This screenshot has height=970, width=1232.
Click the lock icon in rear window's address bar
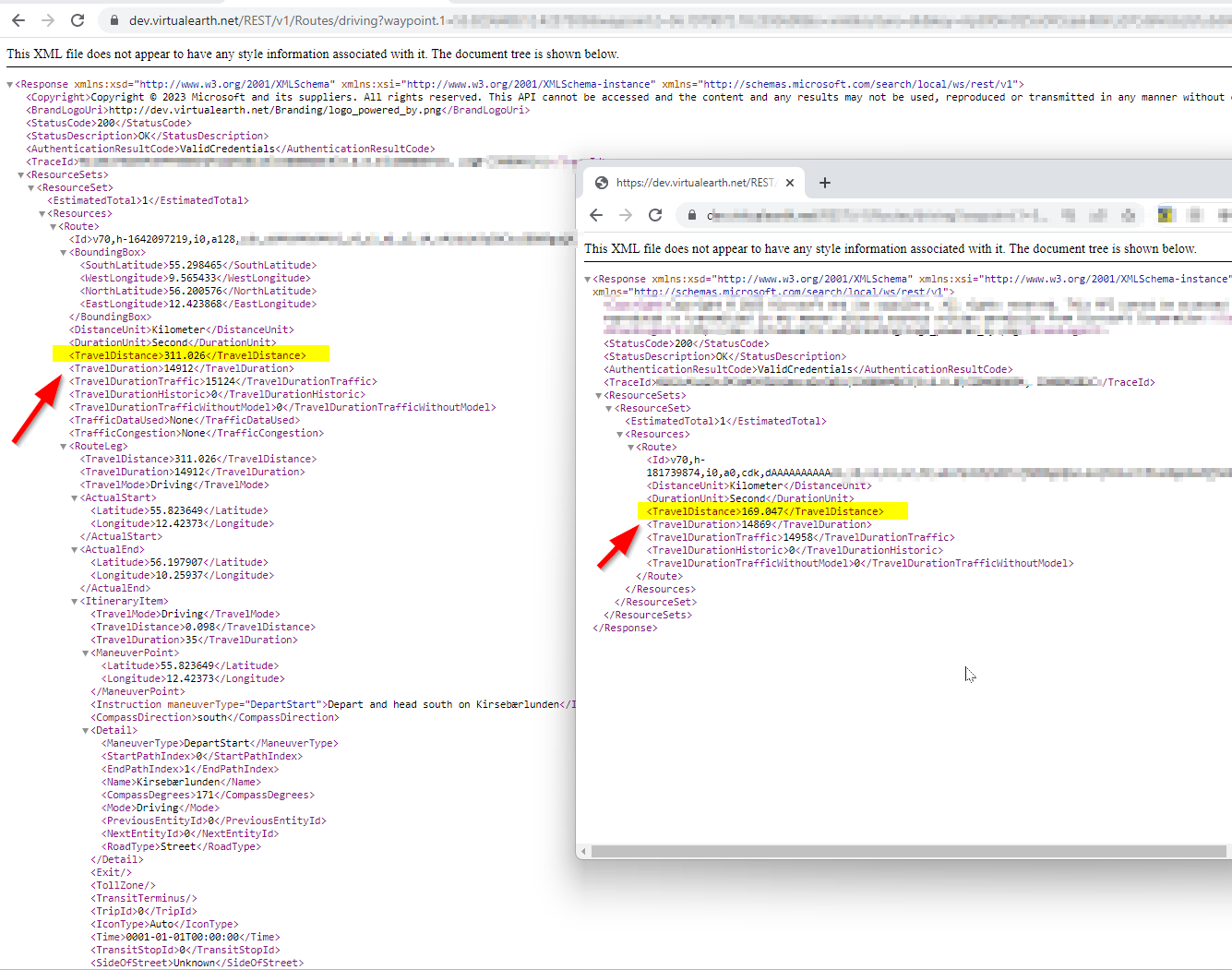tap(114, 20)
